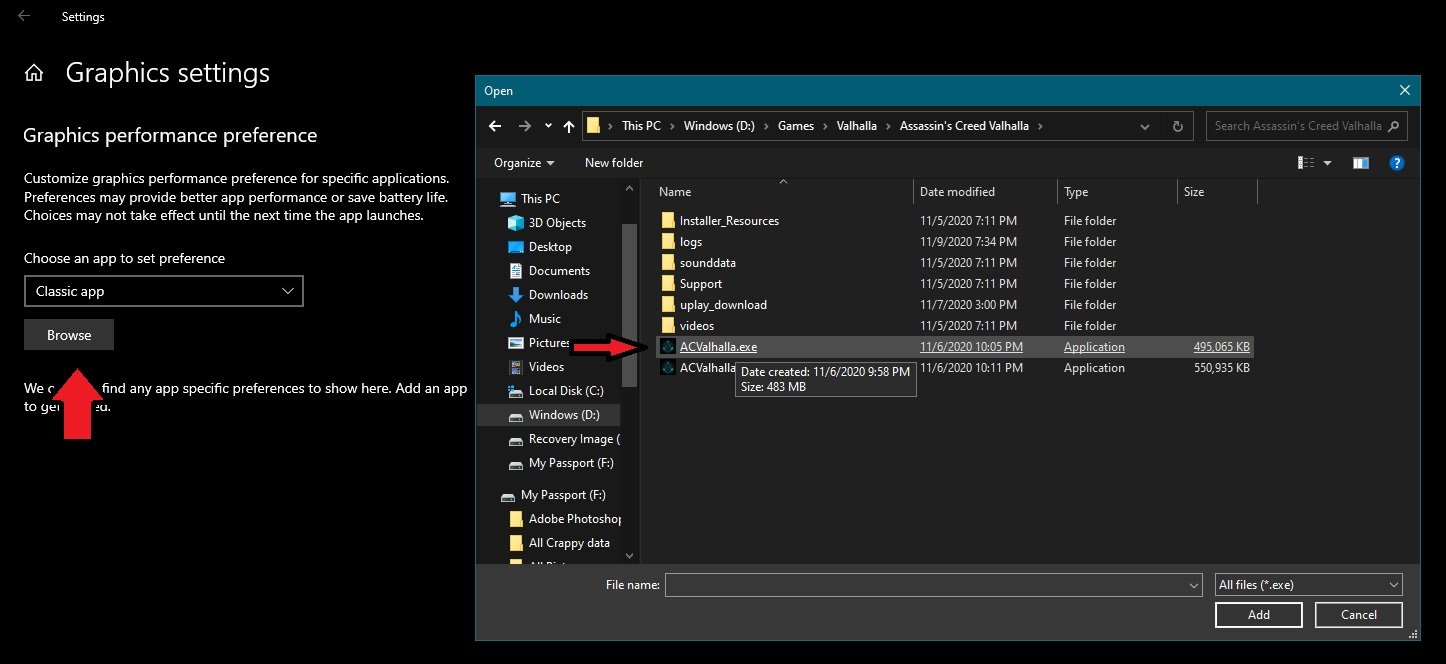Select the Support folder in the file list
Image resolution: width=1446 pixels, height=664 pixels.
point(701,284)
